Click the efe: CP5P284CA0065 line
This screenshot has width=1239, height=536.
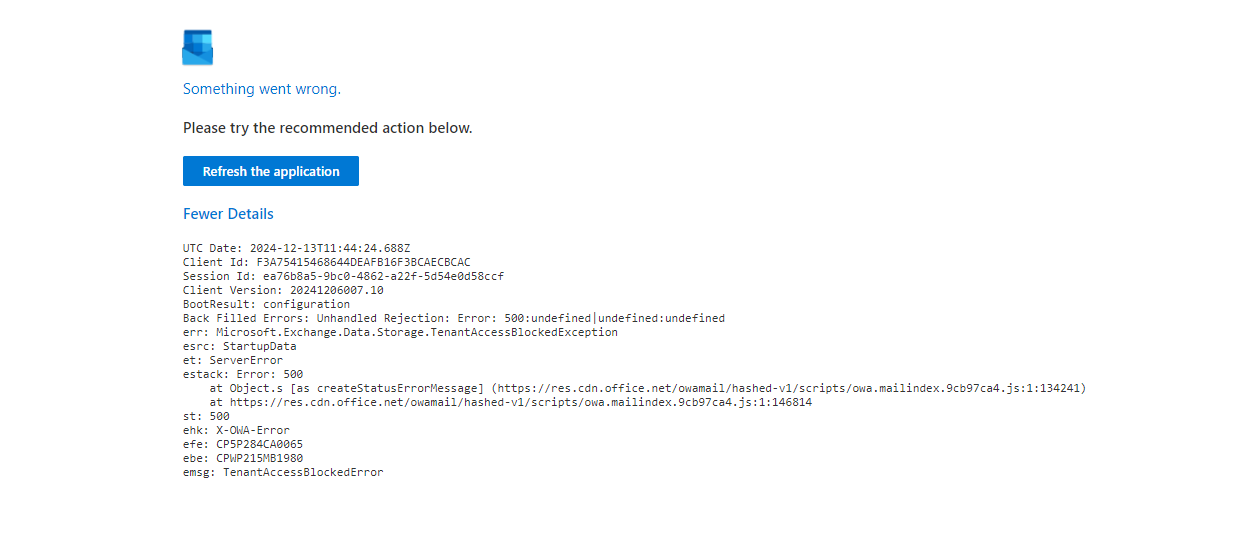(x=242, y=444)
